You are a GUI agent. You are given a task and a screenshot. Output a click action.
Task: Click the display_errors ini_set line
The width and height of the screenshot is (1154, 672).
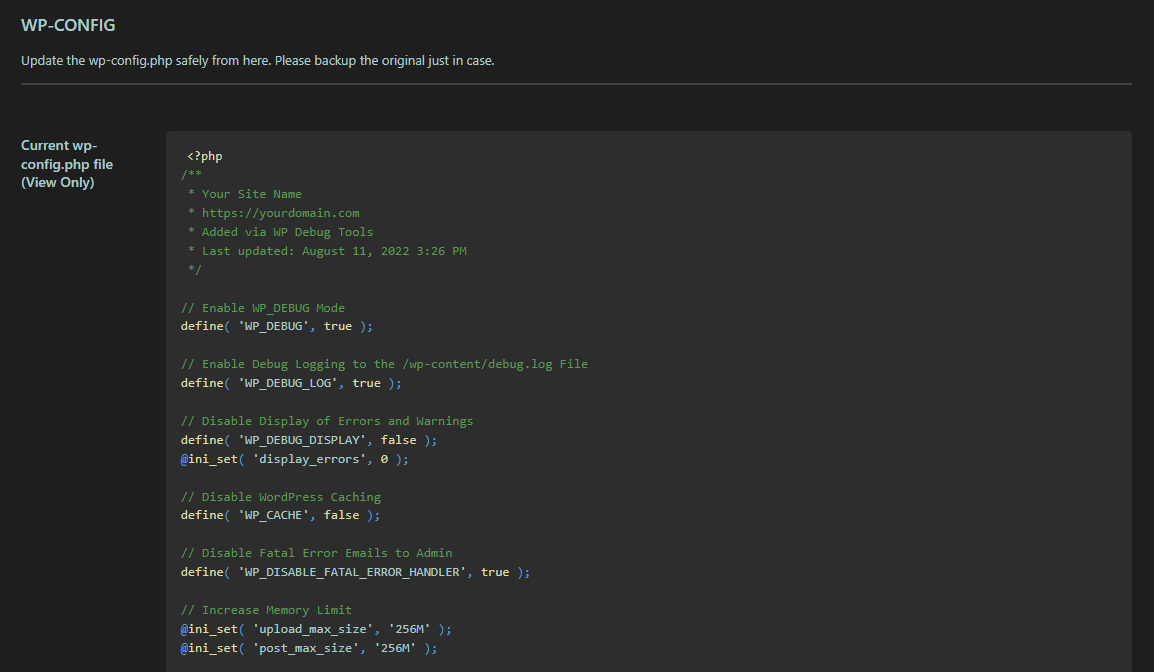(x=295, y=459)
